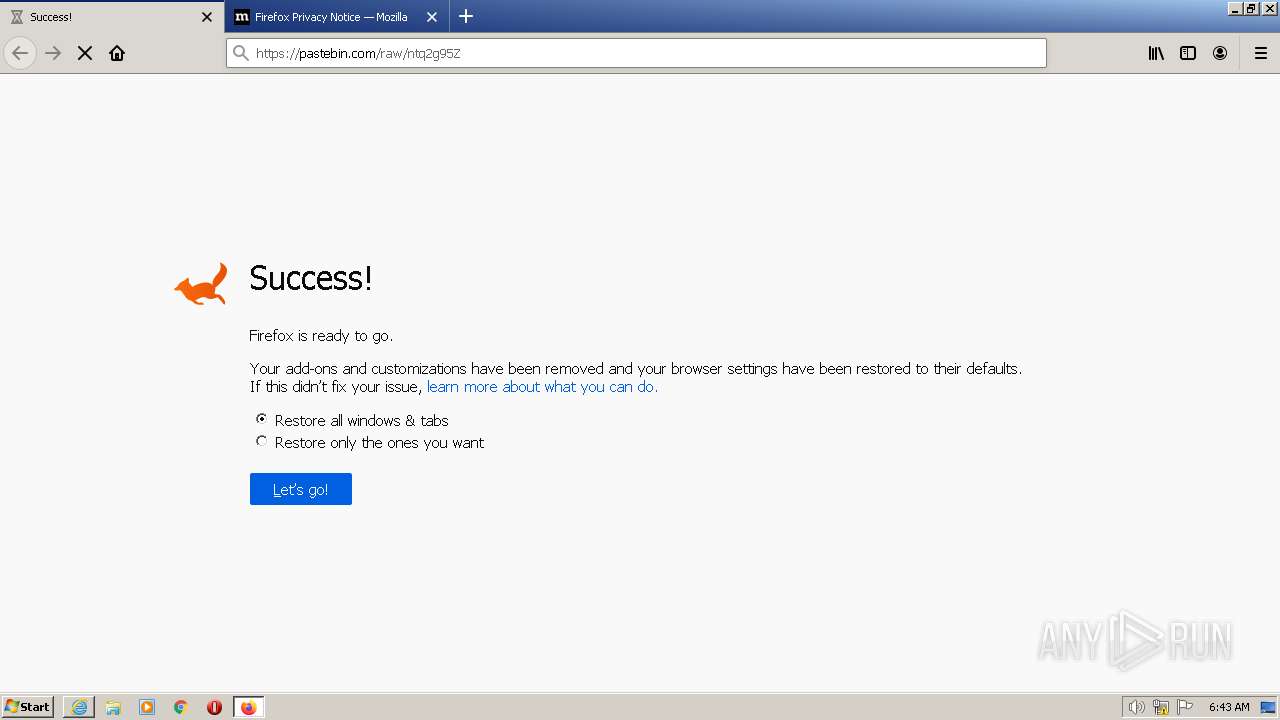The height and width of the screenshot is (720, 1280).
Task: Open Windows Media Player from taskbar
Action: click(x=147, y=707)
